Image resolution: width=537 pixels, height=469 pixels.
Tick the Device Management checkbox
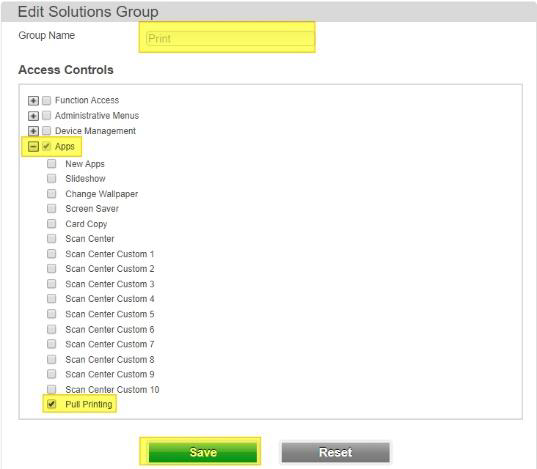(46, 131)
